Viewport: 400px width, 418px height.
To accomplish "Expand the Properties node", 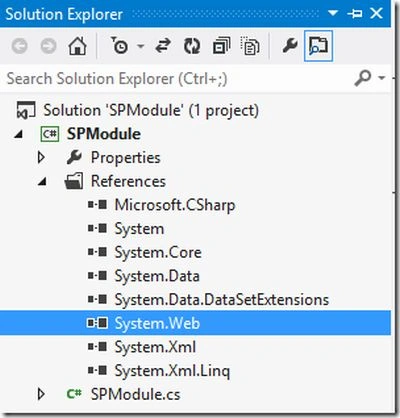I will (x=41, y=157).
